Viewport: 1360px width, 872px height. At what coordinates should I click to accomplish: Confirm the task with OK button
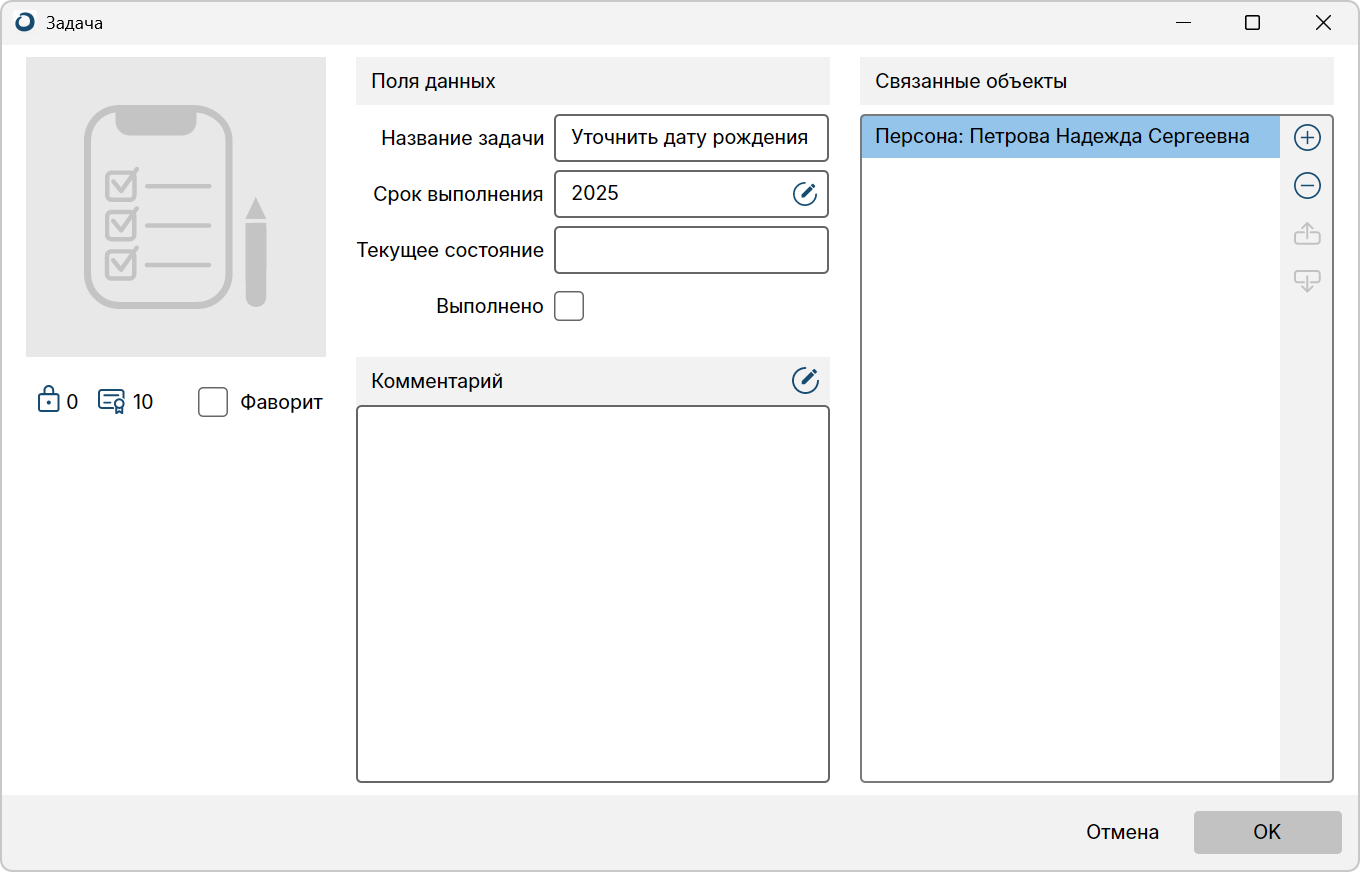tap(1267, 832)
